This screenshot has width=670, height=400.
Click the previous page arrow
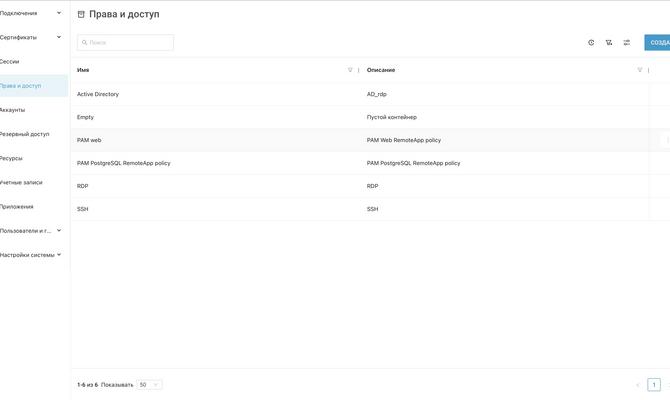click(x=638, y=385)
